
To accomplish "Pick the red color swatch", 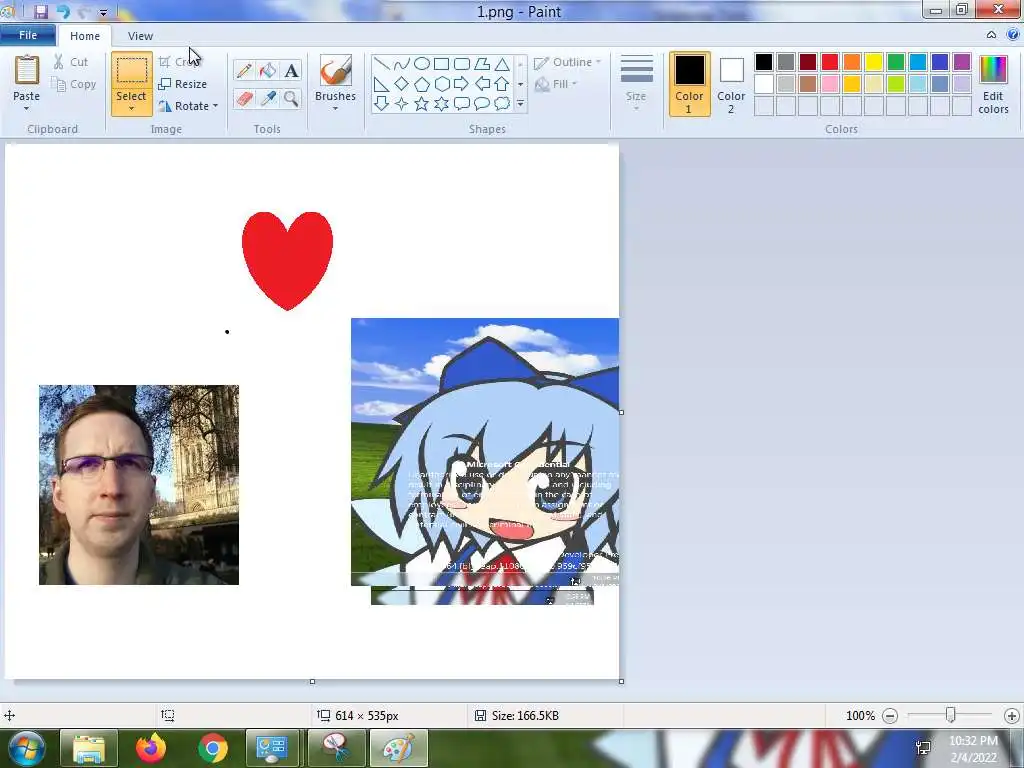I will [x=829, y=62].
